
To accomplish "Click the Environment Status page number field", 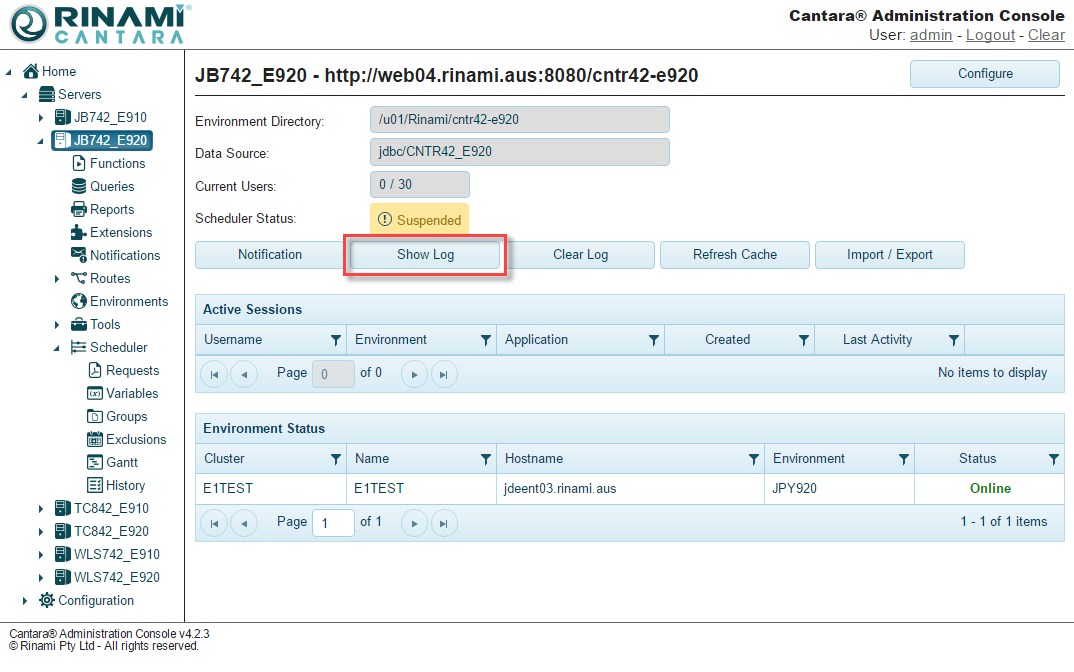I will tap(335, 522).
